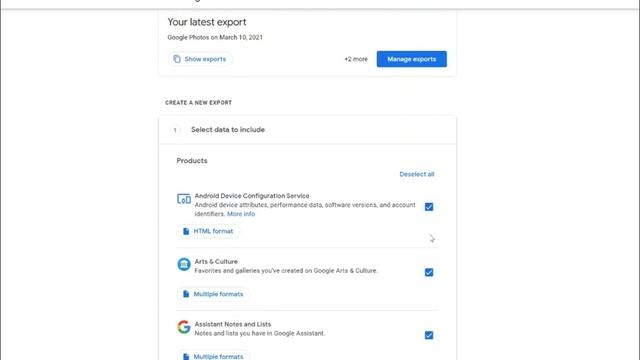Click the 'CREATE A NEW EXPORT' label
The height and width of the screenshot is (360, 640).
pyautogui.click(x=198, y=103)
